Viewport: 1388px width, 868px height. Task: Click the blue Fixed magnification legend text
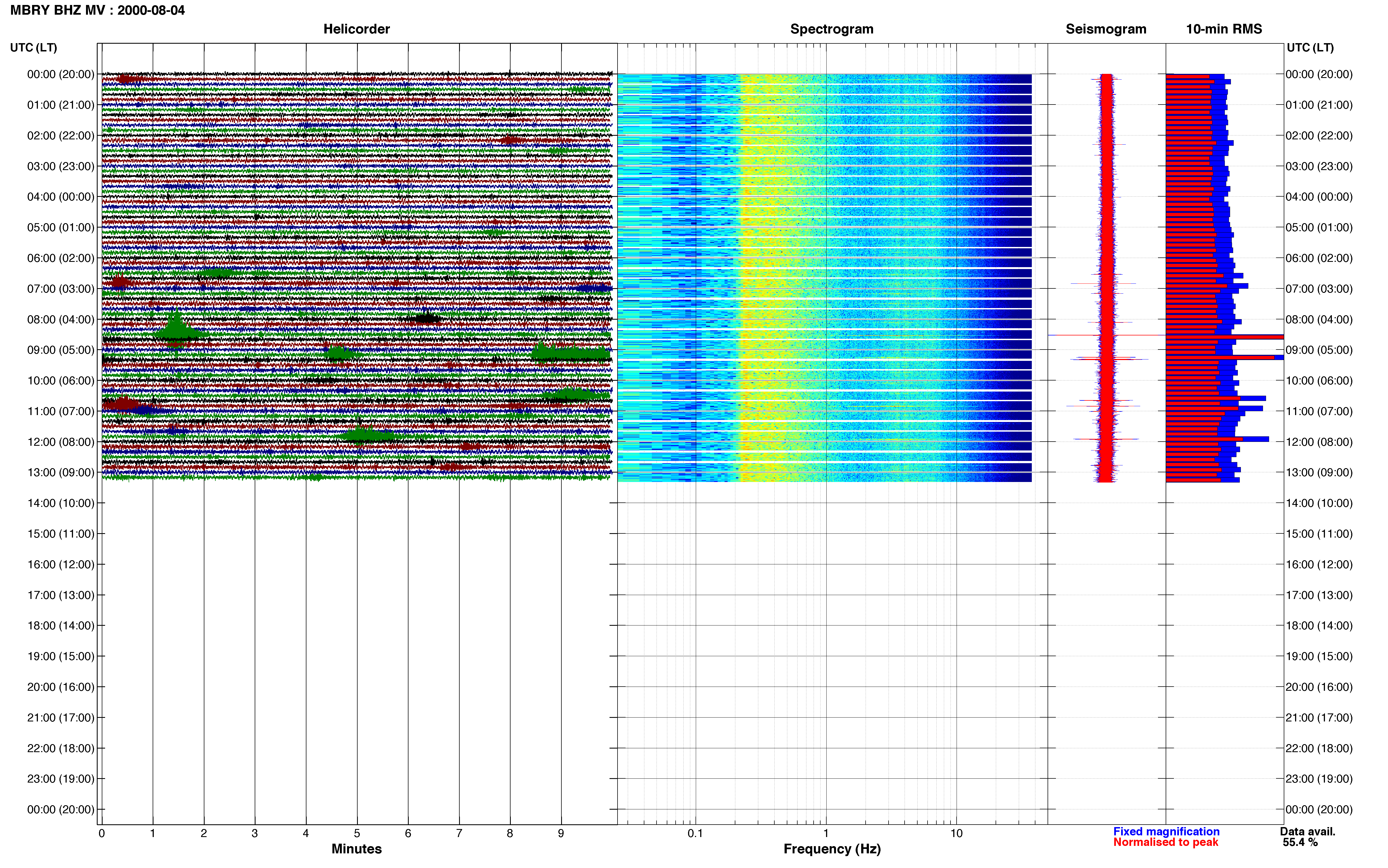(x=1166, y=831)
